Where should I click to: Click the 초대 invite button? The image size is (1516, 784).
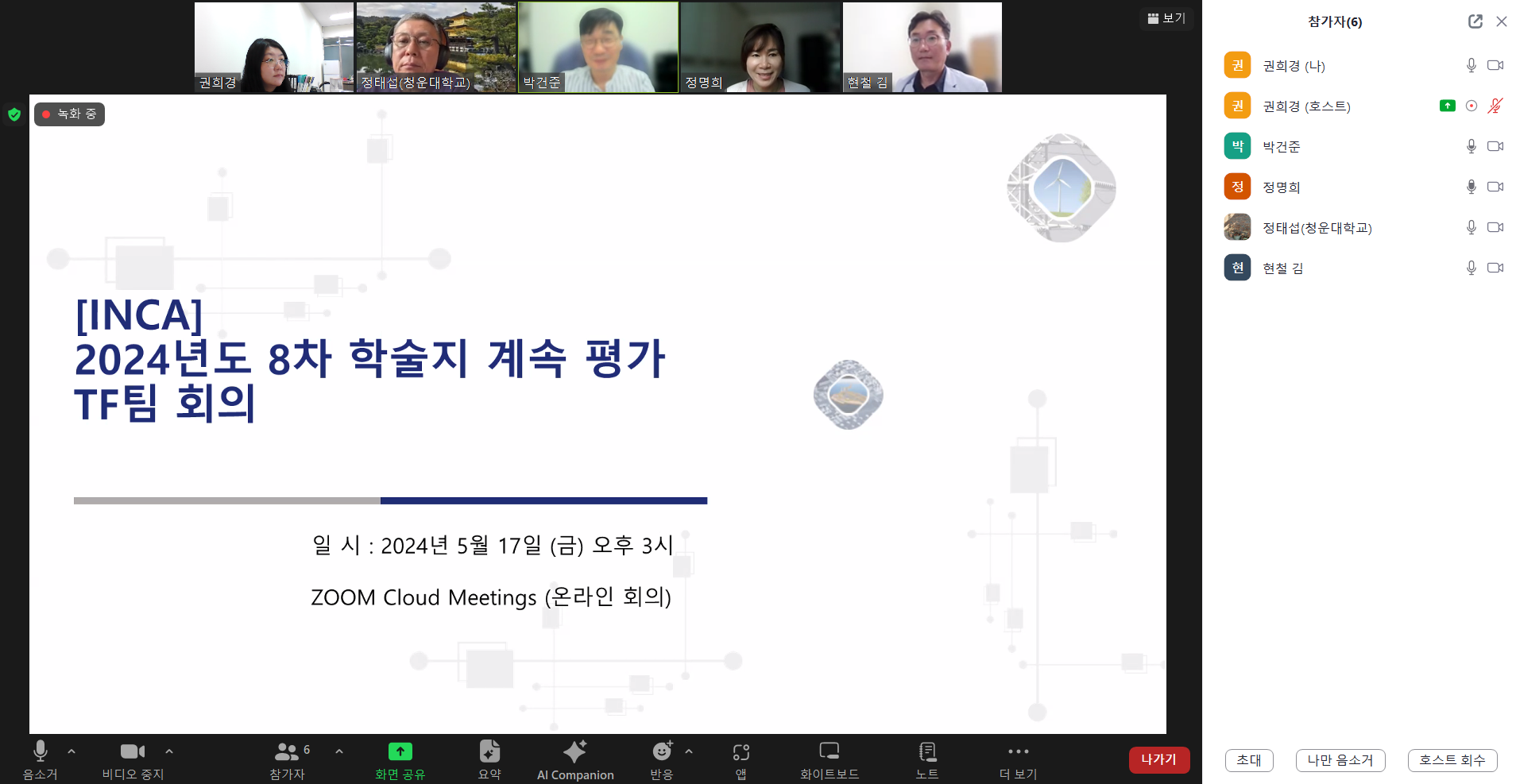click(1249, 760)
